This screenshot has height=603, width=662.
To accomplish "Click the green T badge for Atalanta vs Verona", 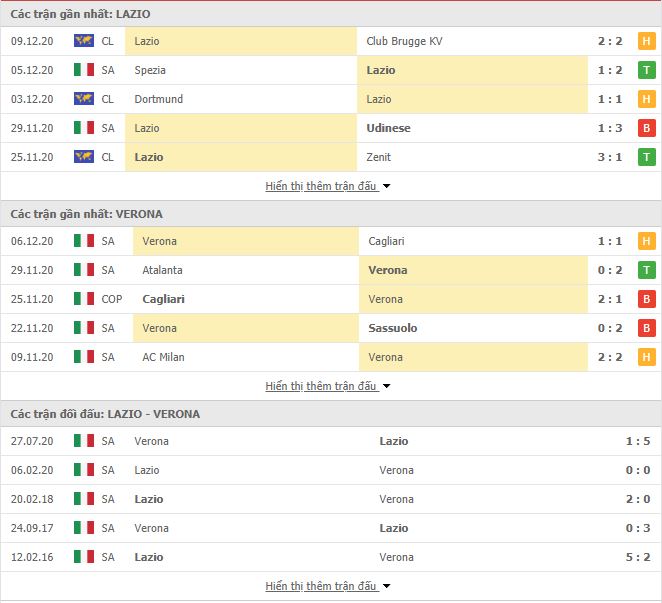I will click(x=646, y=270).
